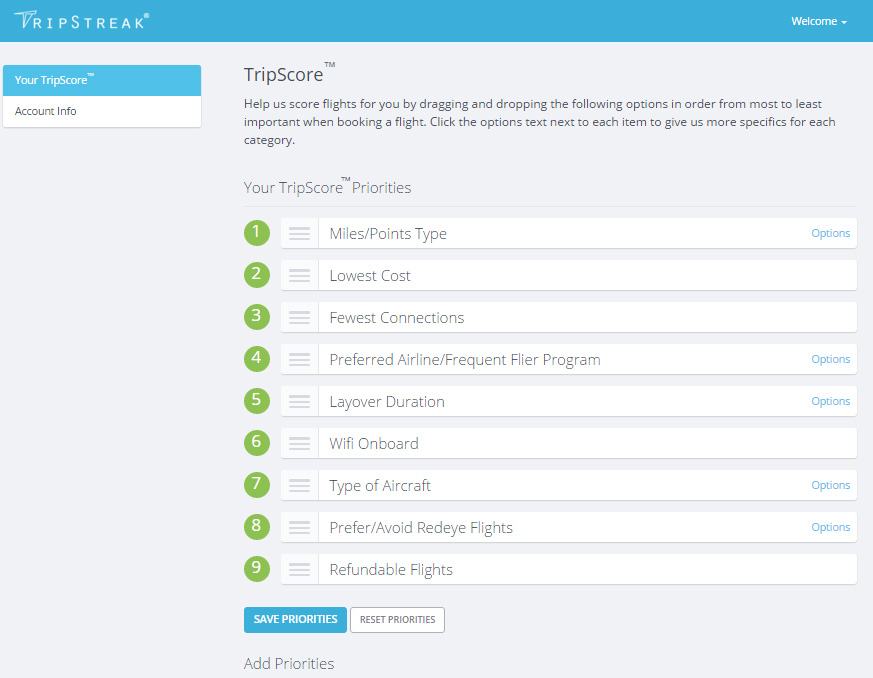Click drag handle for Type of Aircraft
873x678 pixels.
pyautogui.click(x=299, y=486)
